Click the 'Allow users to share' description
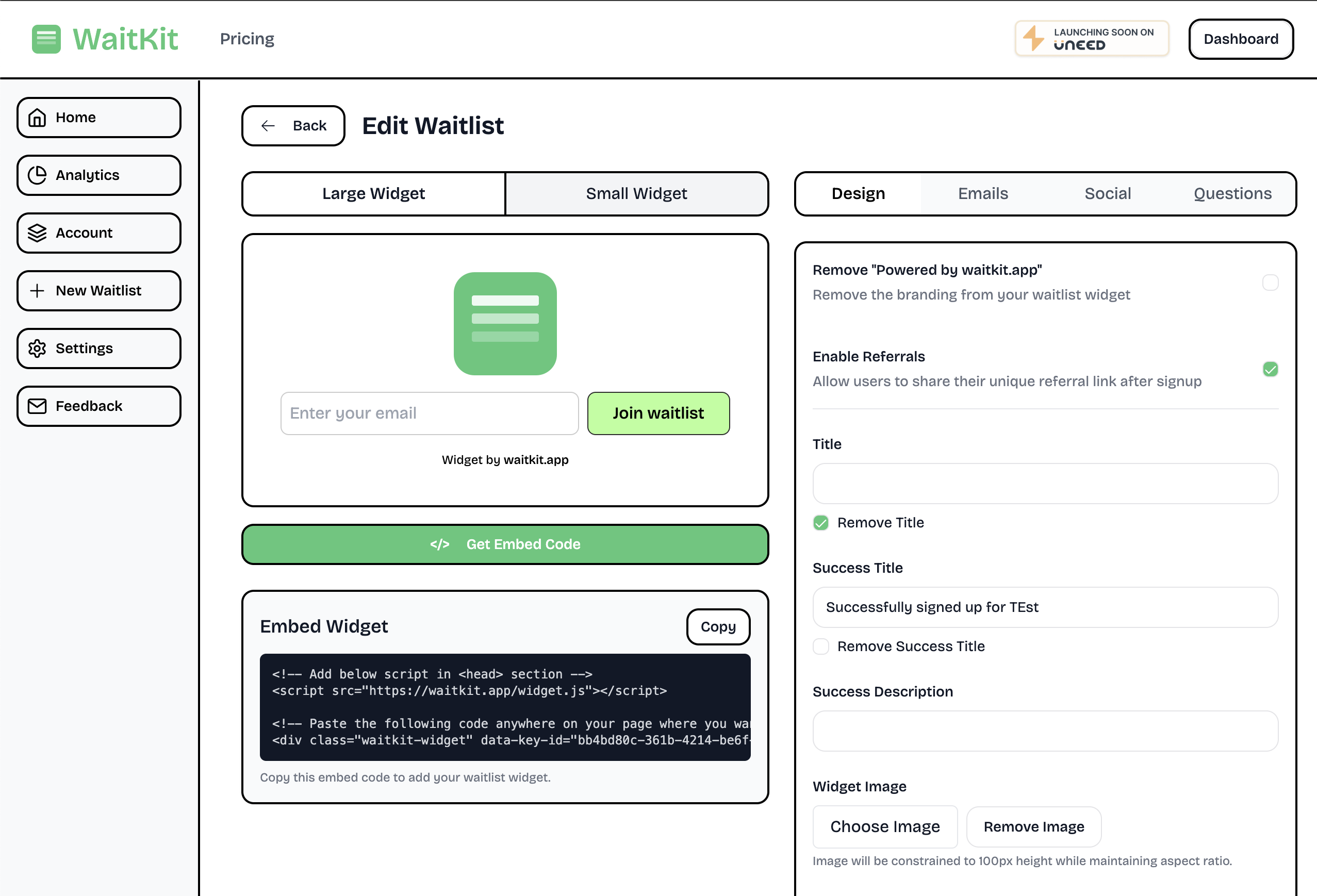The height and width of the screenshot is (896, 1317). [x=1007, y=381]
